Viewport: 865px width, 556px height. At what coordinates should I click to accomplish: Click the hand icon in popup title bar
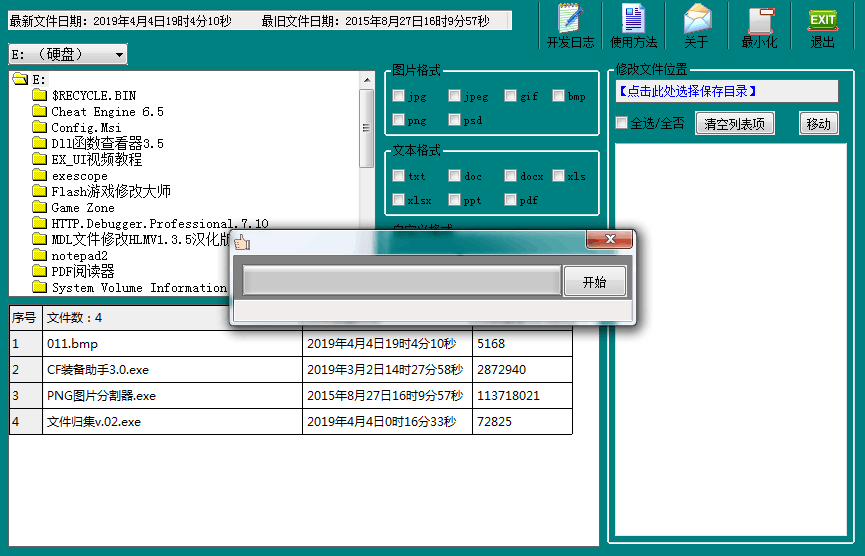coord(242,242)
